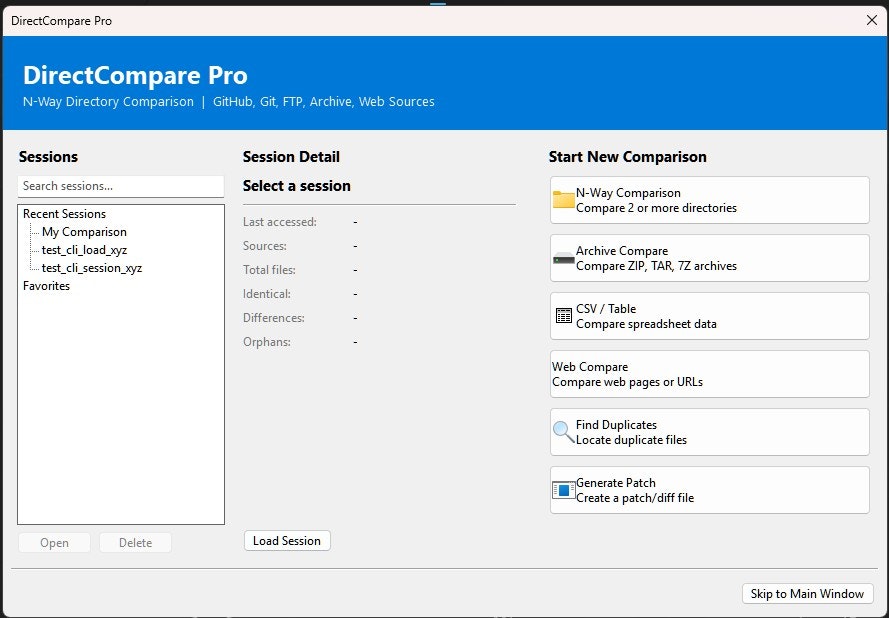Click the Find Duplicates magnifier icon
Screen dimensions: 889x618
564,432
